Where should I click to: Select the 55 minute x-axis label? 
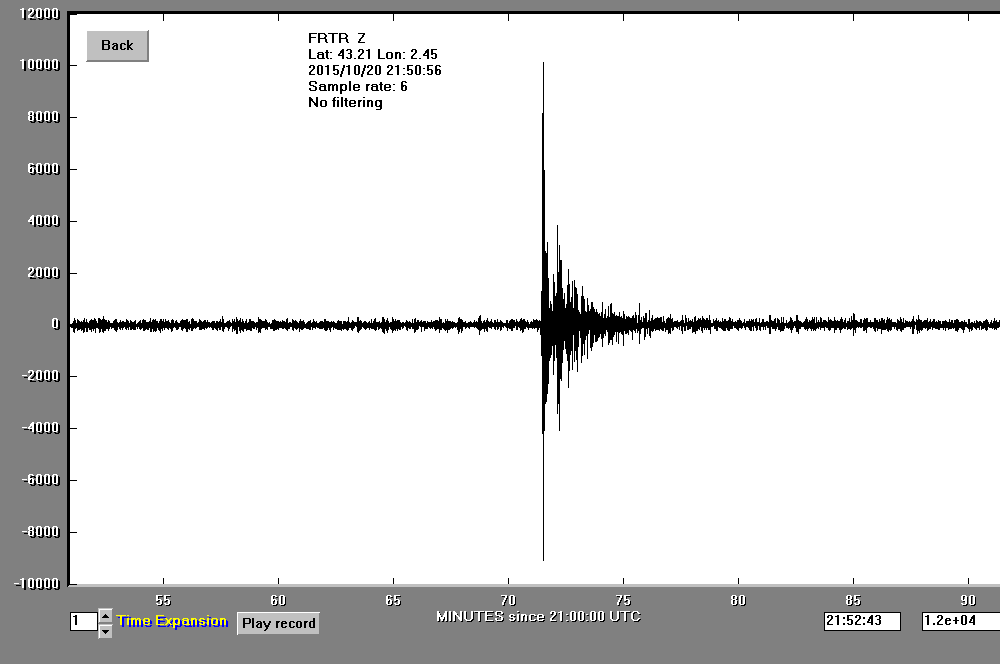[x=163, y=600]
